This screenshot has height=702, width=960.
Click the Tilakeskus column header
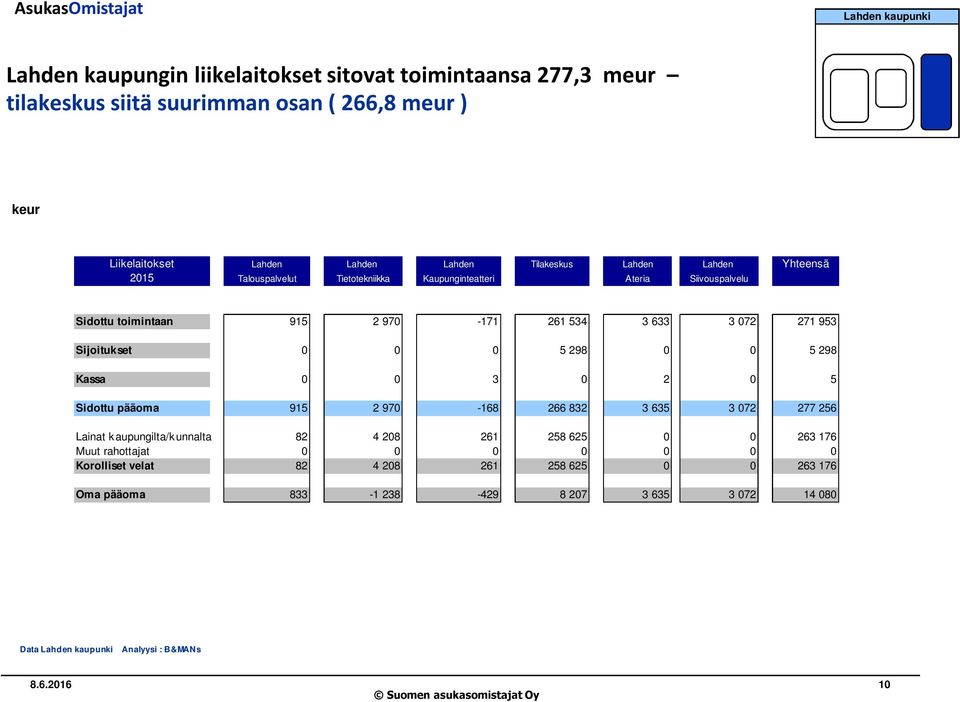pos(552,271)
